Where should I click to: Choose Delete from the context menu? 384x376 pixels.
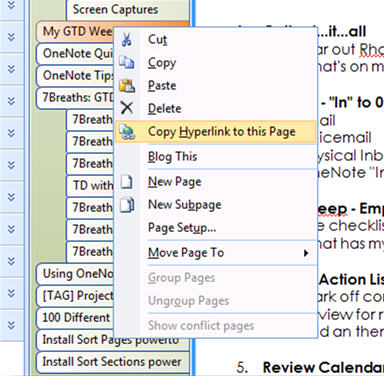tap(216, 108)
